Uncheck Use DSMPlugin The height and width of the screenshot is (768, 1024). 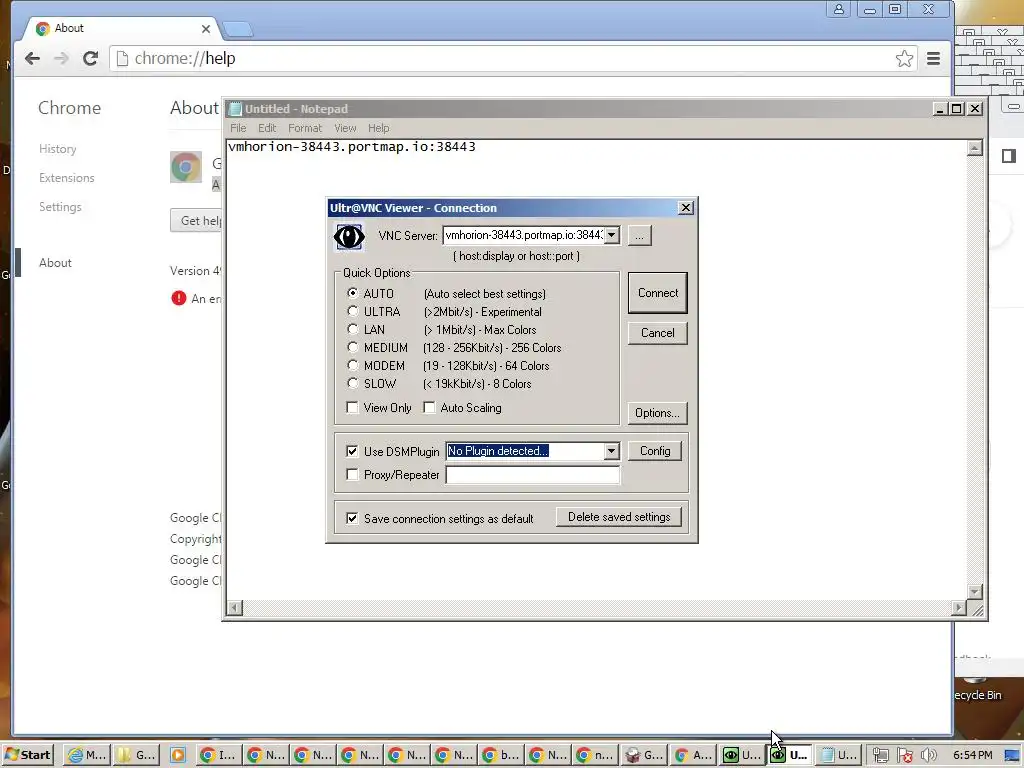(x=352, y=451)
